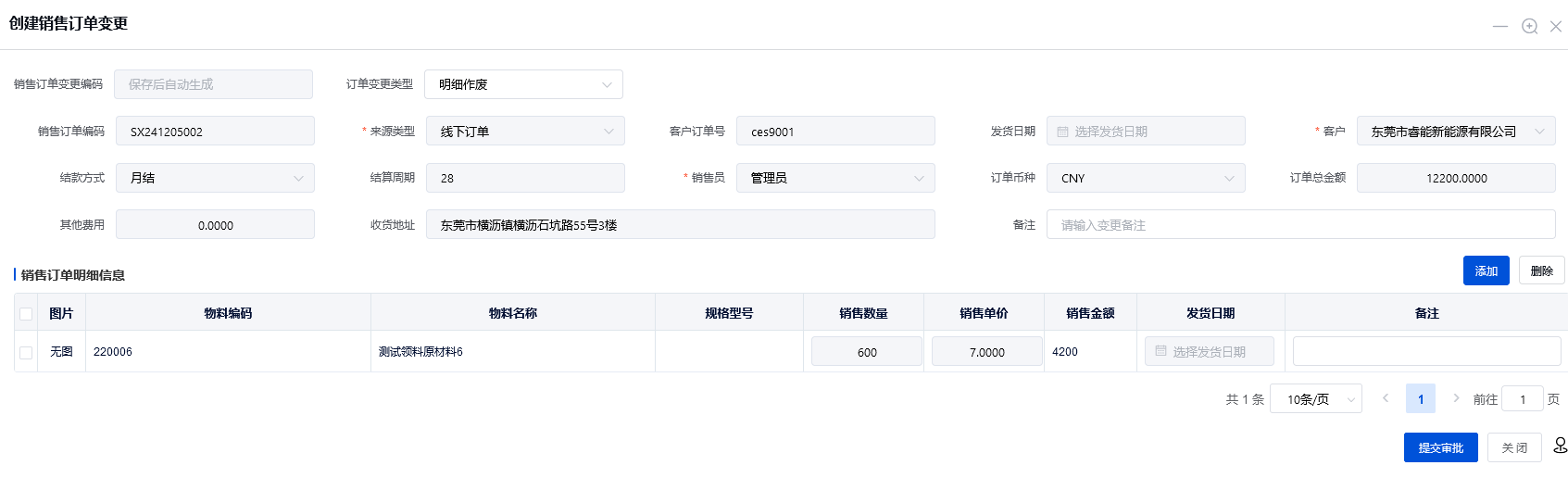
Task: Click the 物料名称 column header
Action: 513,313
